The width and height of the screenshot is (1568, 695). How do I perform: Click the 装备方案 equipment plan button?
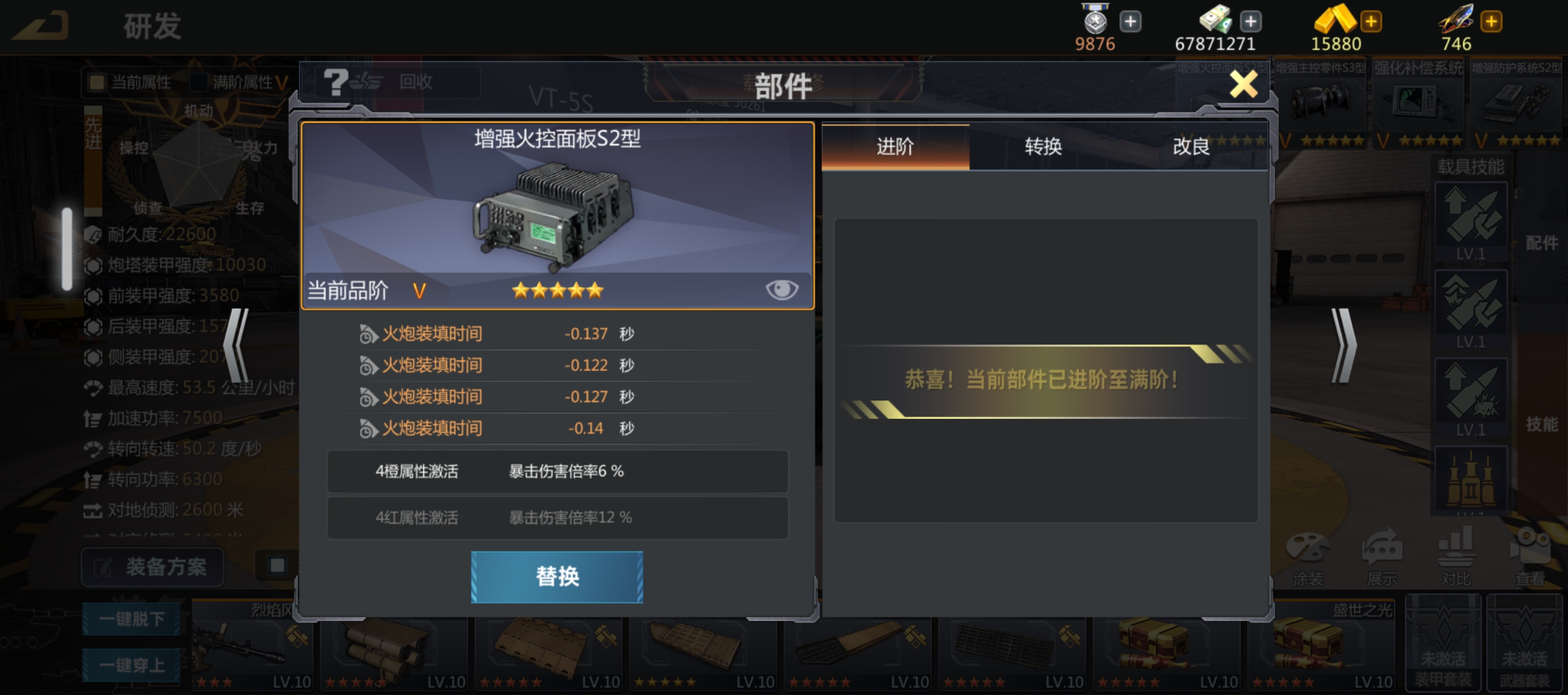click(153, 567)
